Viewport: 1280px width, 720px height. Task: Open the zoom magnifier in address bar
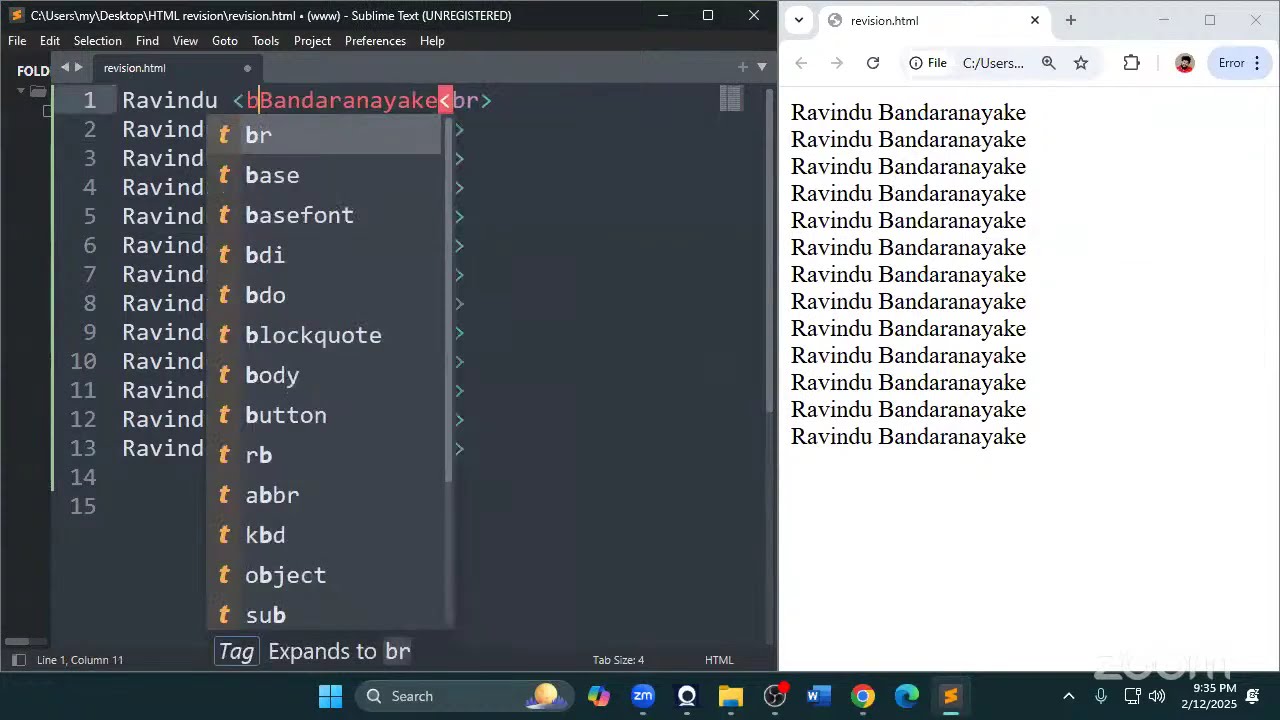coord(1048,63)
